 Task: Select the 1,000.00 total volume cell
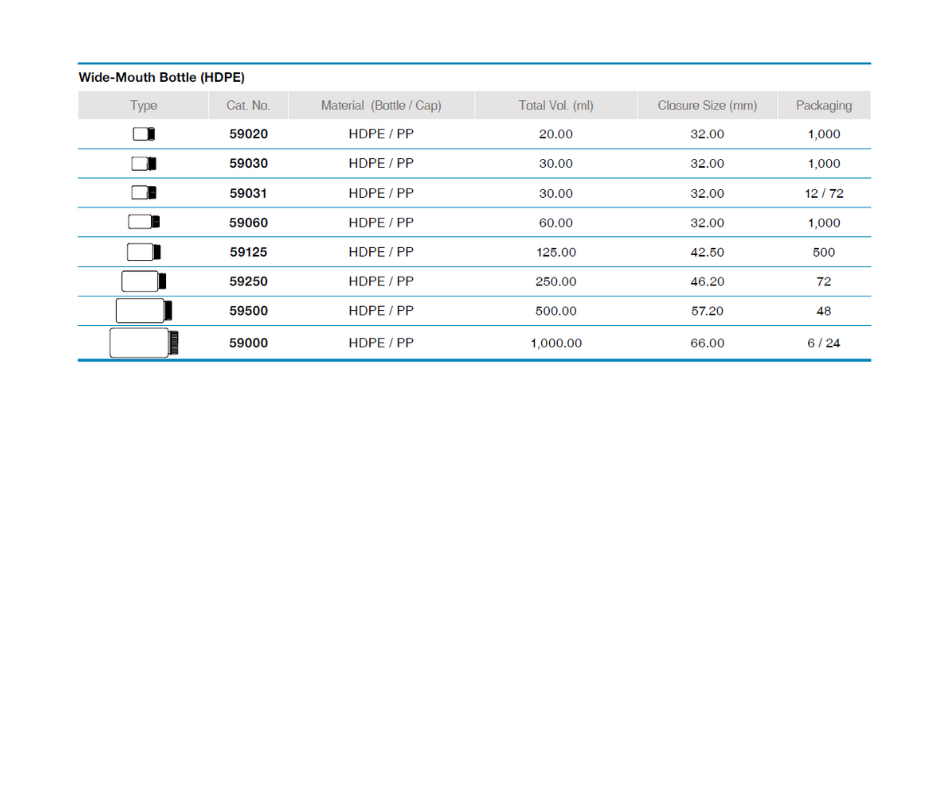[556, 343]
